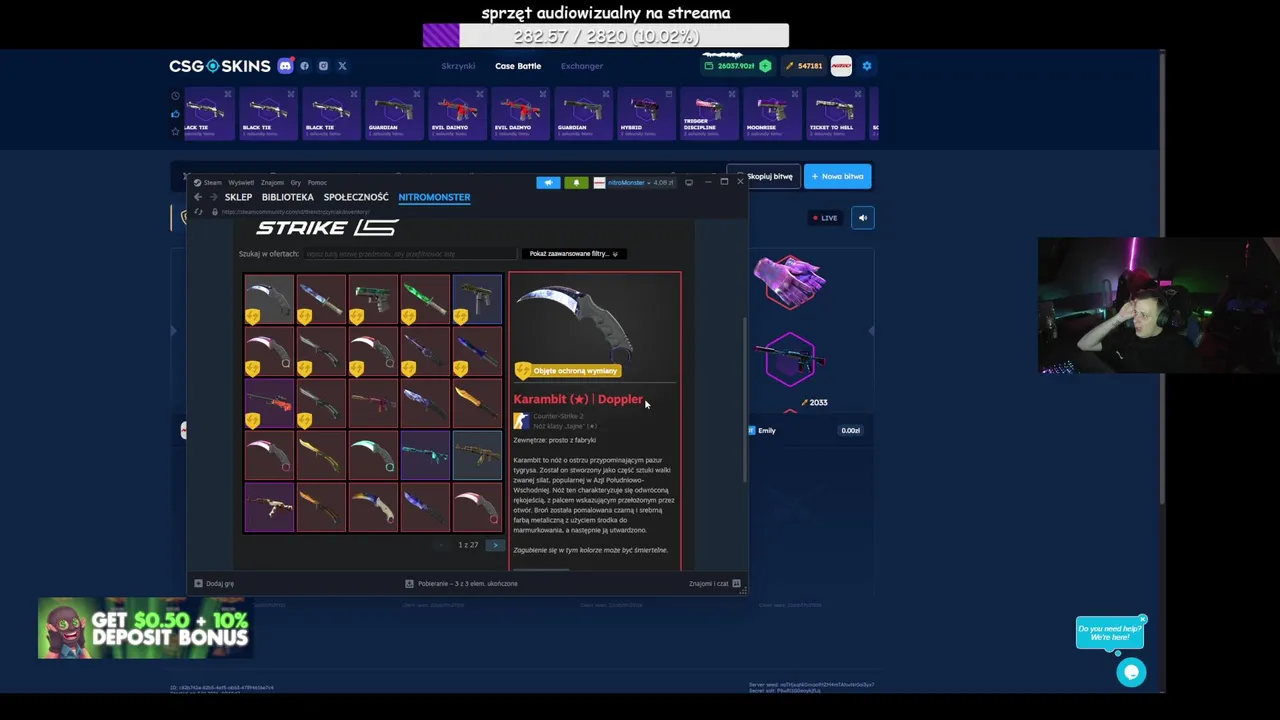Open the Instagram icon in site header
Image resolution: width=1280 pixels, height=720 pixels.
point(323,66)
